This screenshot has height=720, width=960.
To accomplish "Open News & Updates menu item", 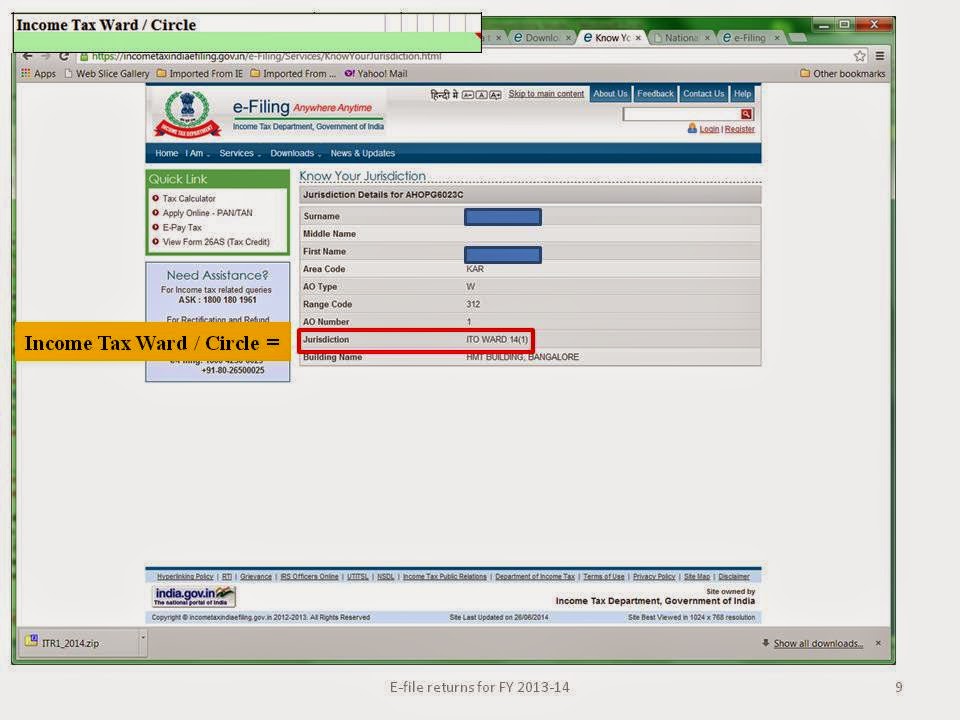I will 362,153.
